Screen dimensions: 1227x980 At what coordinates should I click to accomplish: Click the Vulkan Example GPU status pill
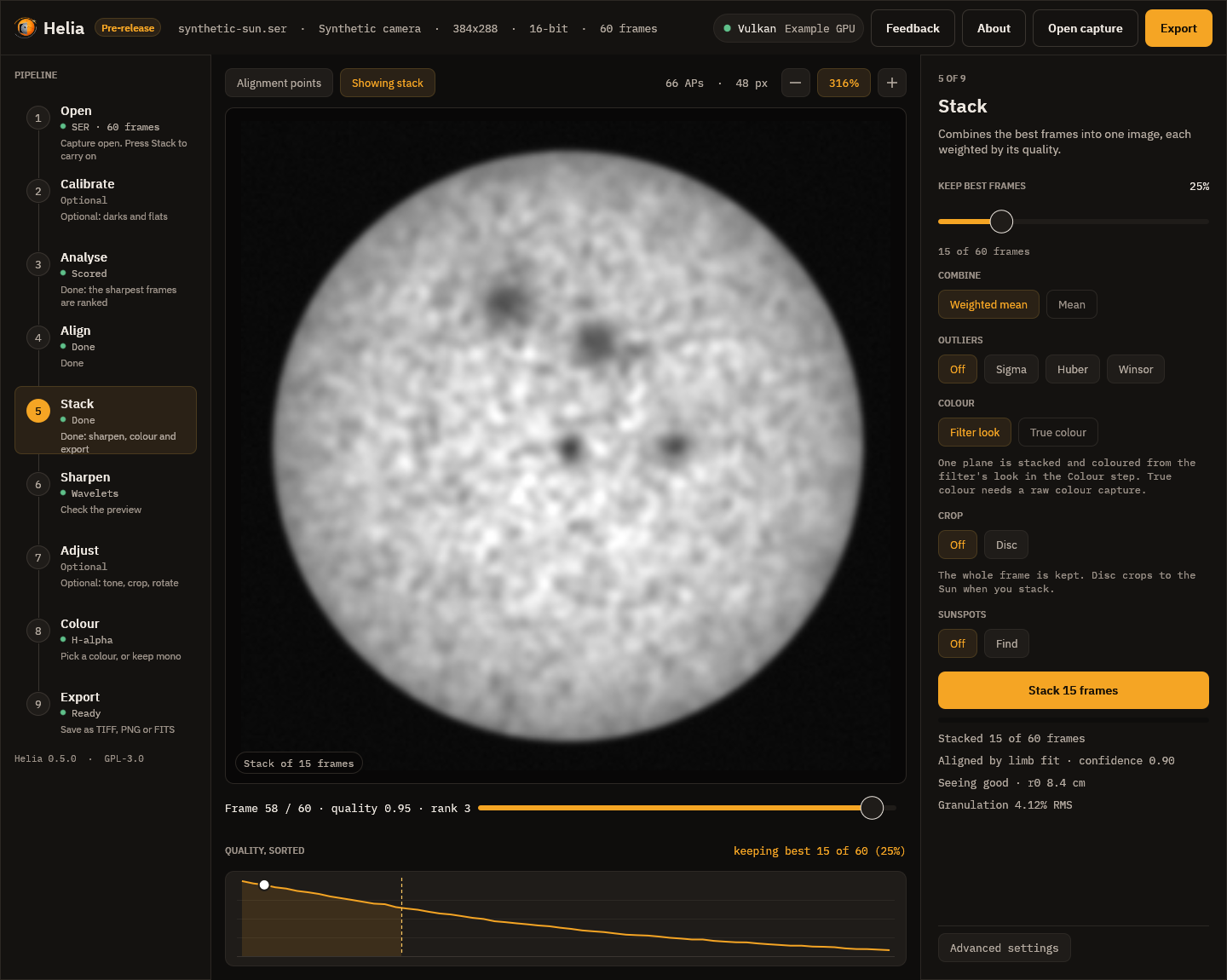788,28
